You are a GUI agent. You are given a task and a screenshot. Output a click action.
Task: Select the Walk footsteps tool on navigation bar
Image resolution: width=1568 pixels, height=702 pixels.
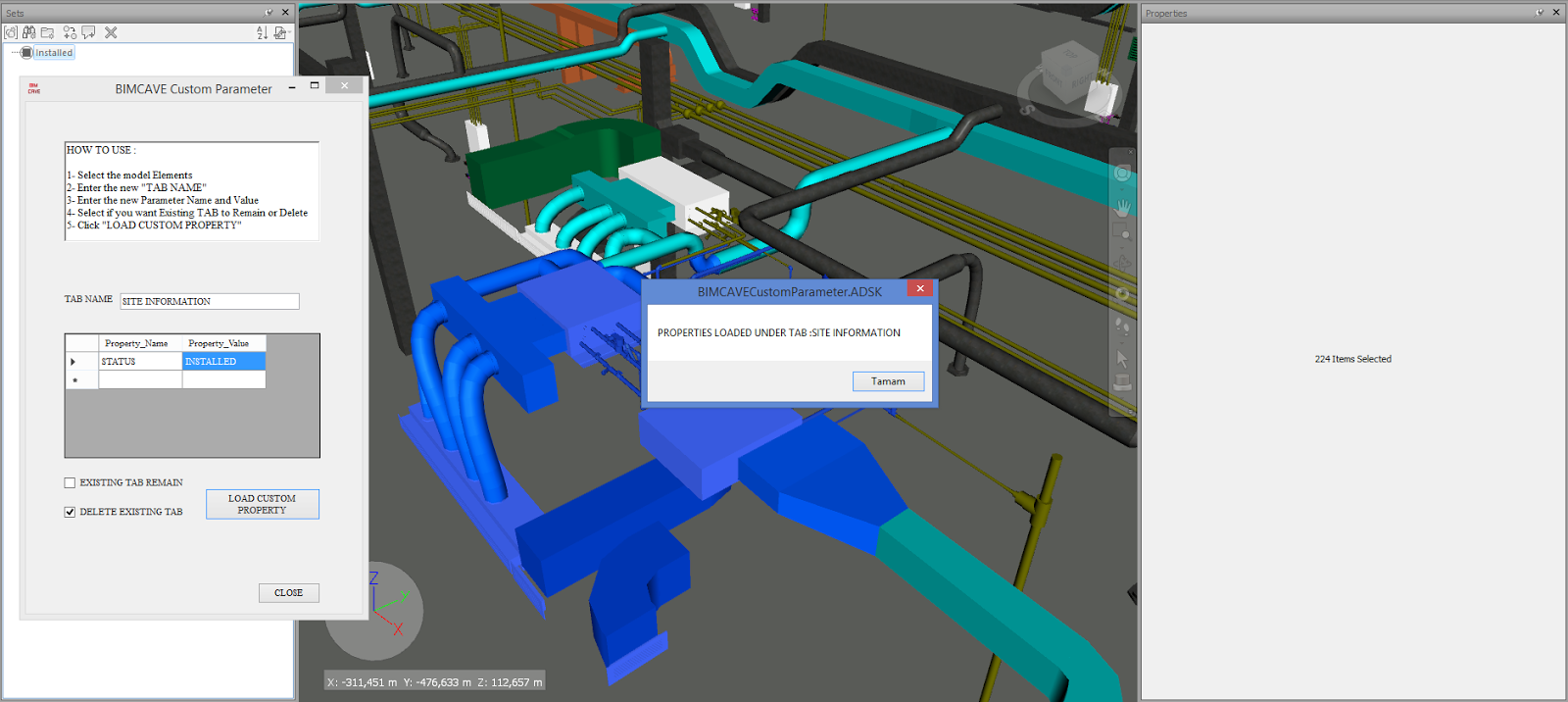click(1123, 326)
